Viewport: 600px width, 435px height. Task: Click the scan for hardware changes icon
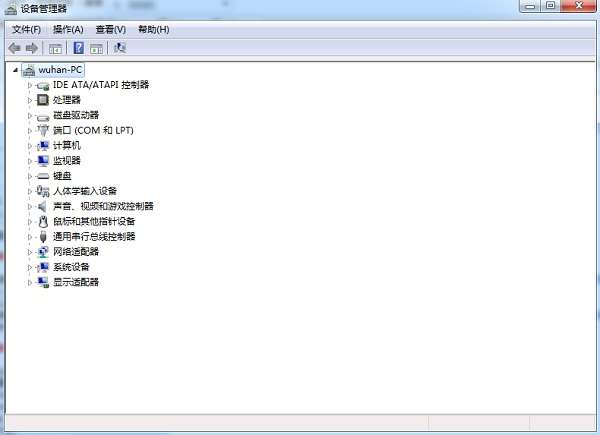click(120, 48)
